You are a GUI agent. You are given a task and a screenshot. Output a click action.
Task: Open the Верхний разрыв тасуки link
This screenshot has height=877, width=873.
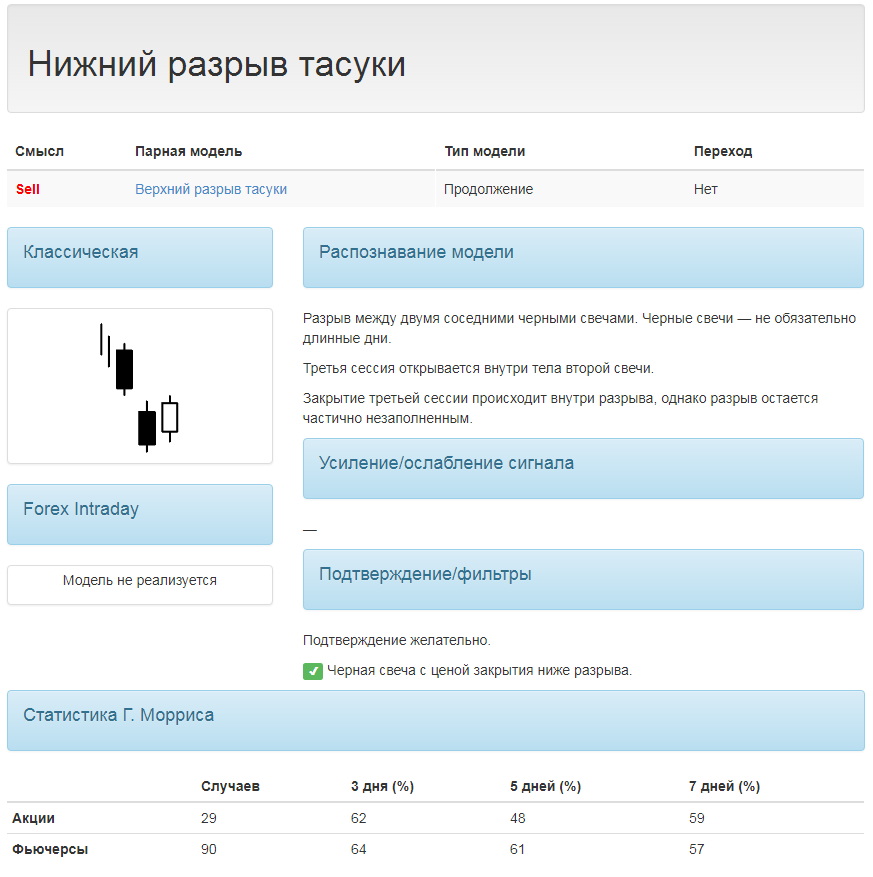pyautogui.click(x=211, y=190)
